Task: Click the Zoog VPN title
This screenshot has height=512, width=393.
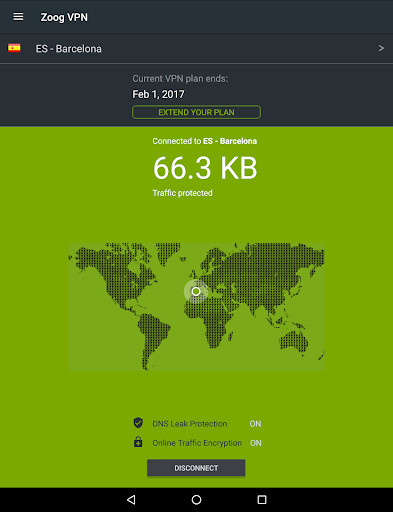Action: 64,17
